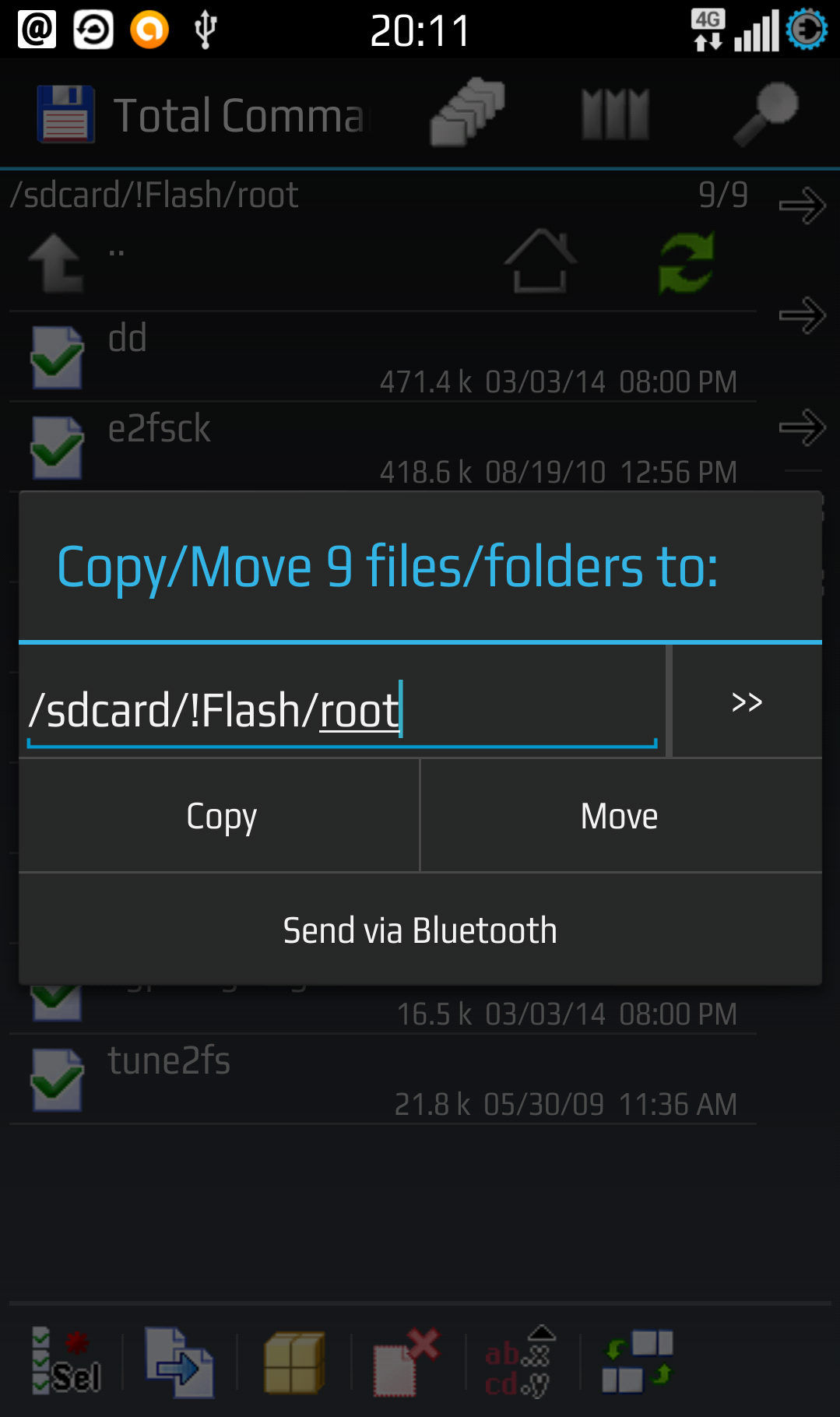Screen dimensions: 840x1417
Task: Uncheck the tune2fs file checkbox
Action: 57,1080
